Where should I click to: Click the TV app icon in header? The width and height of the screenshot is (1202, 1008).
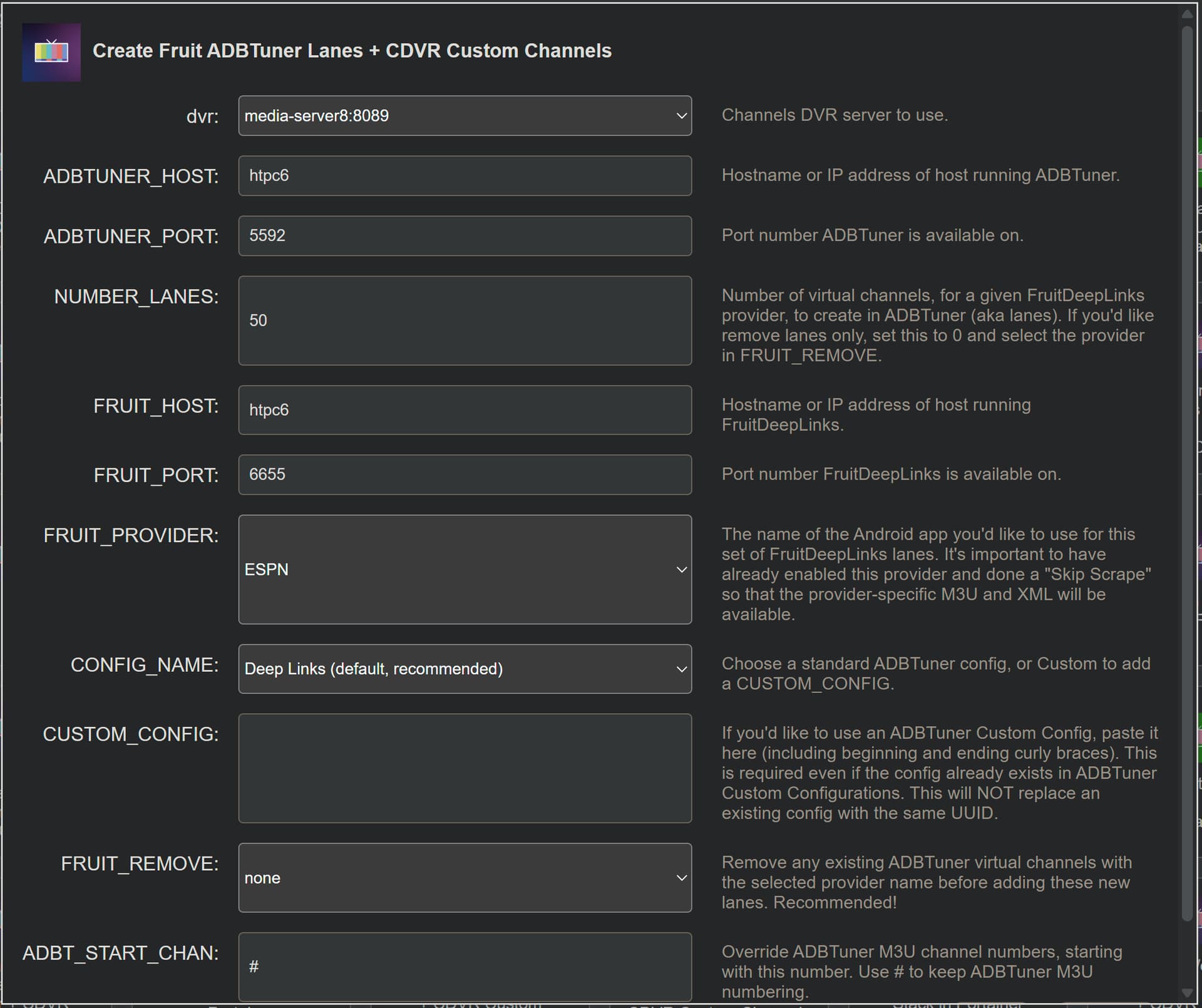click(x=51, y=52)
